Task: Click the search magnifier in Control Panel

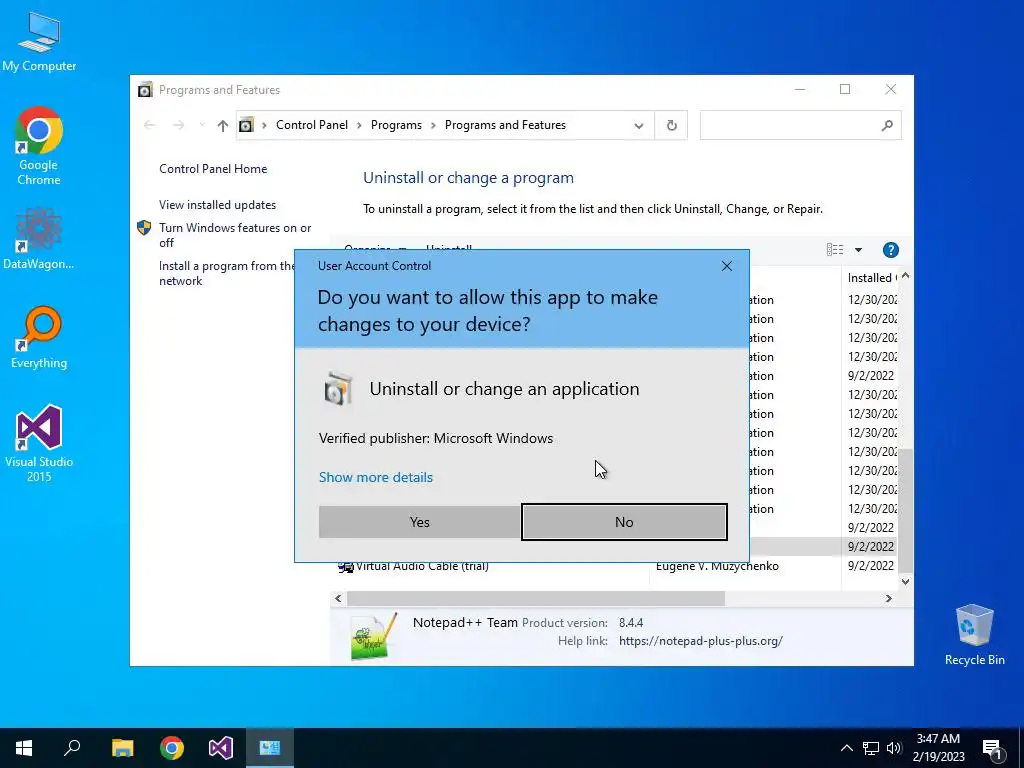Action: [887, 125]
